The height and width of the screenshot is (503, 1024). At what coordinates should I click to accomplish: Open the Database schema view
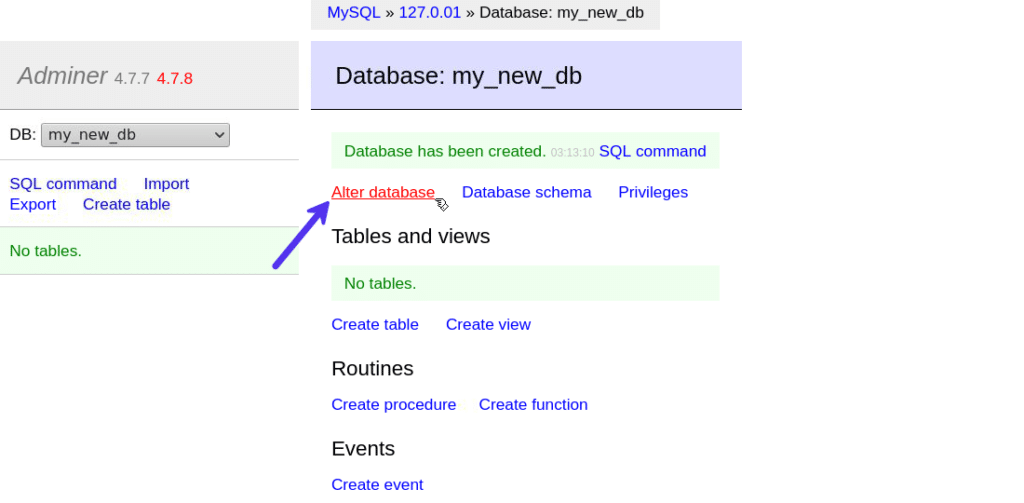click(x=526, y=192)
